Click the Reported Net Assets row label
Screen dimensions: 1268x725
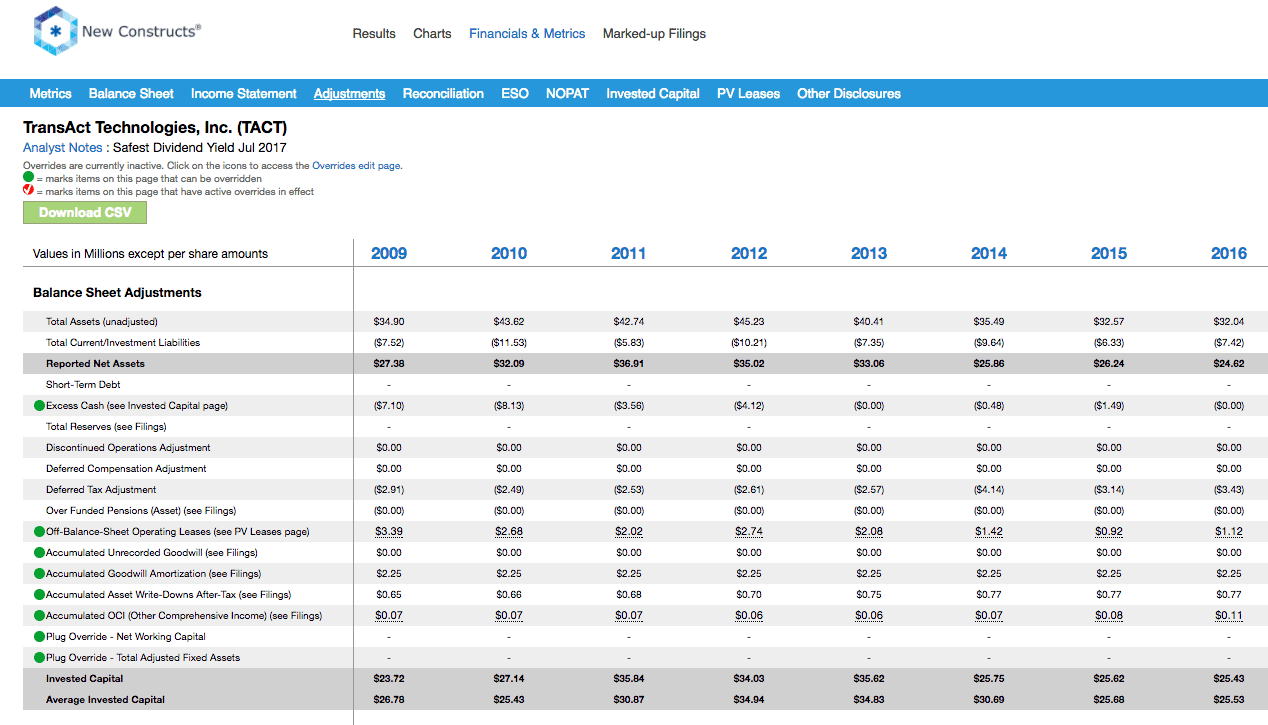click(95, 364)
